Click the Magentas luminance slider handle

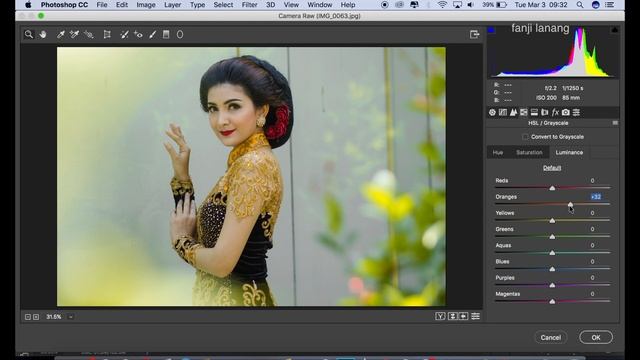tap(552, 301)
